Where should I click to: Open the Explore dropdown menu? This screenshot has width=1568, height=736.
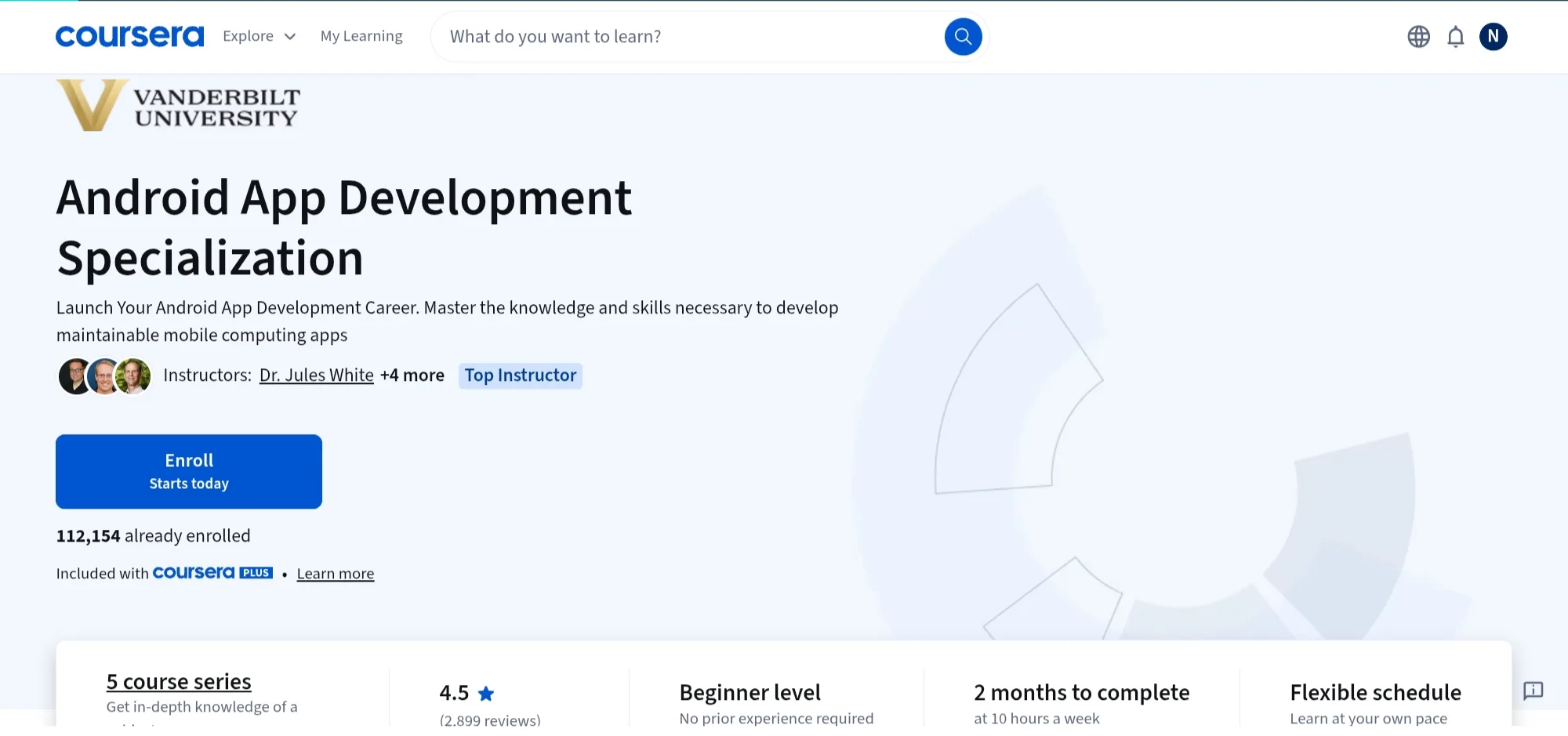pos(260,36)
